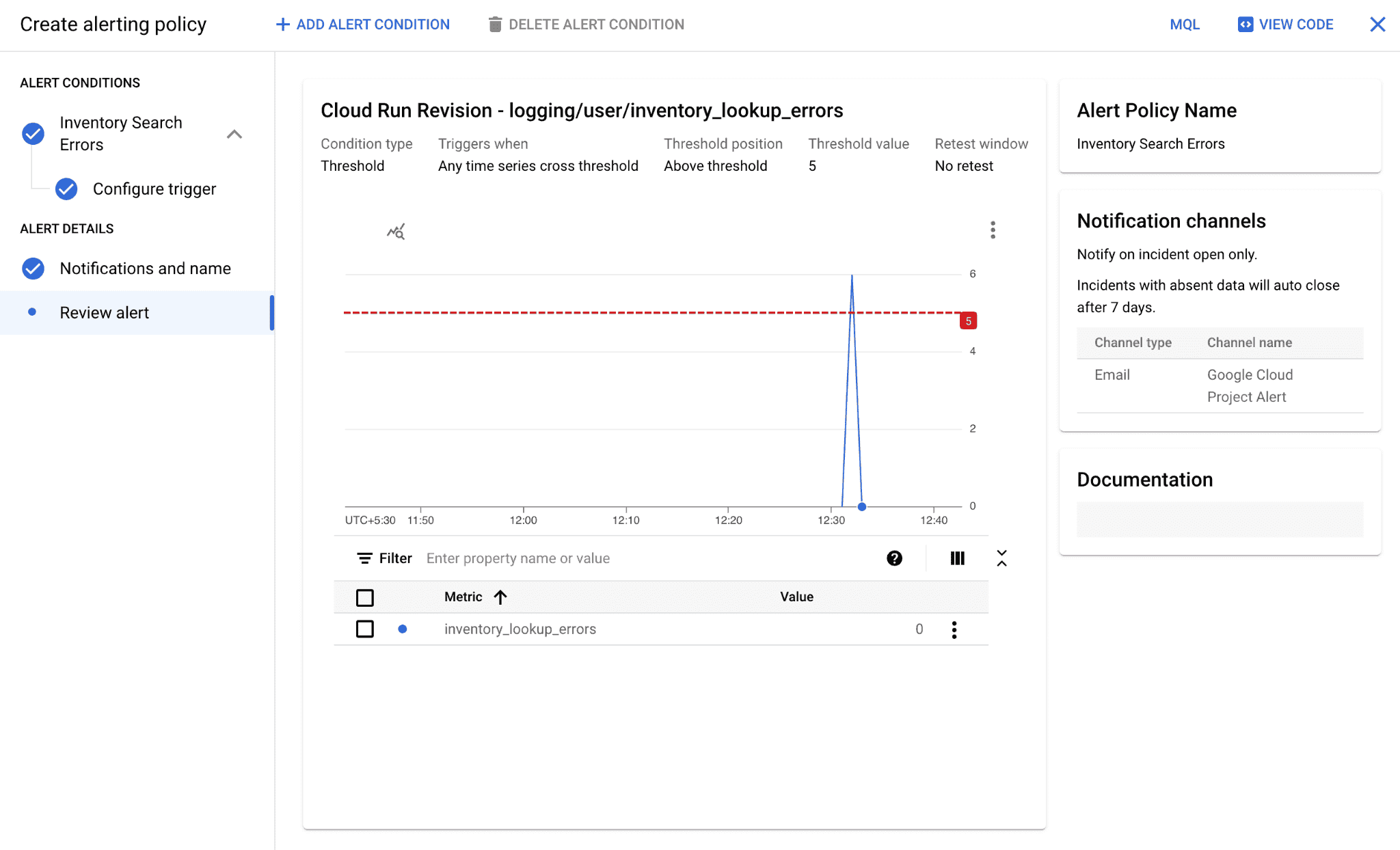Open the chart's three-dot overflow menu
The width and height of the screenshot is (1400, 850).
(993, 230)
